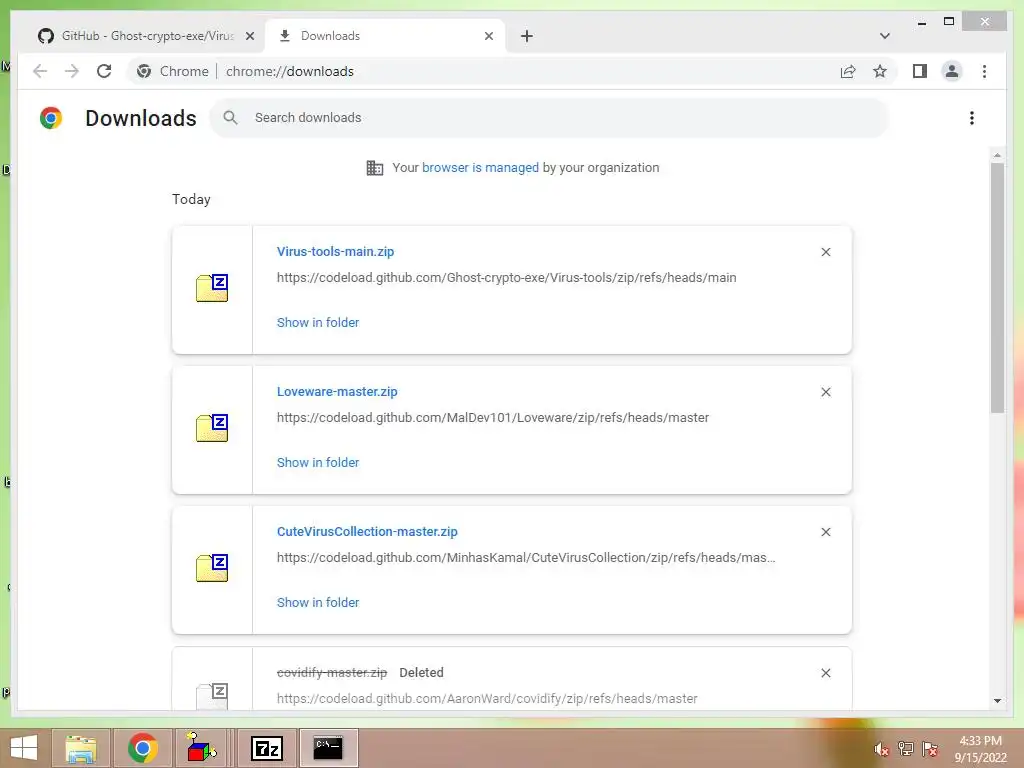Click the vertical scrollbar thumb
This screenshot has width=1024, height=768.
click(997, 287)
